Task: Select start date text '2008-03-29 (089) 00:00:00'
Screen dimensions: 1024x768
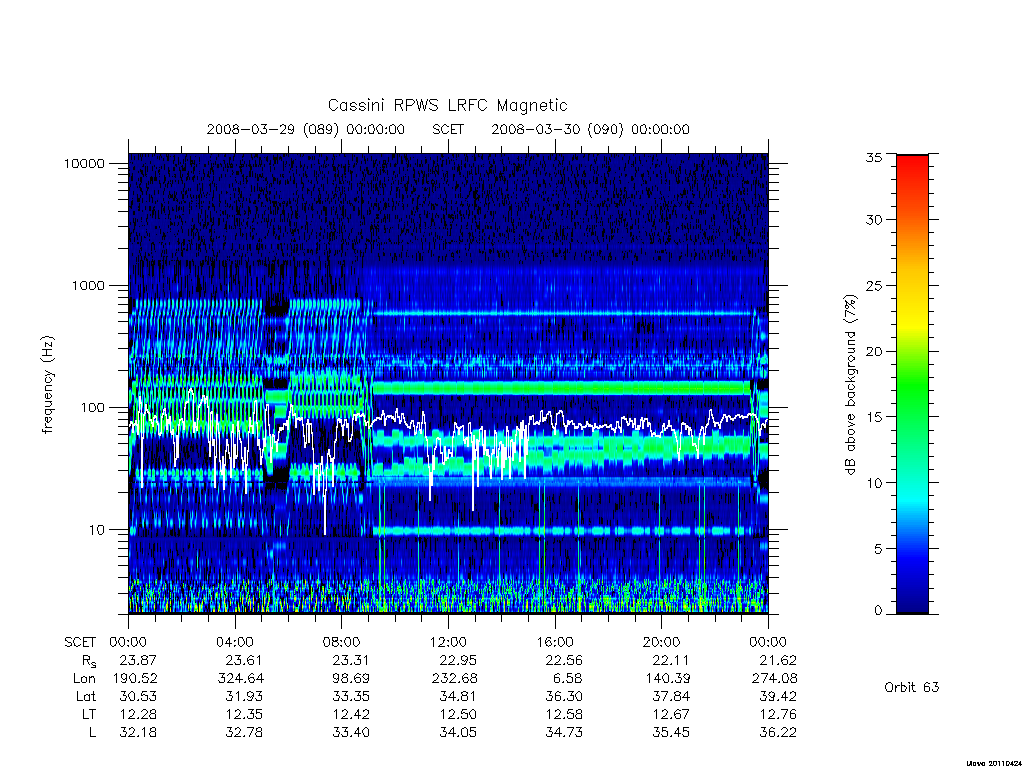Action: tap(306, 129)
